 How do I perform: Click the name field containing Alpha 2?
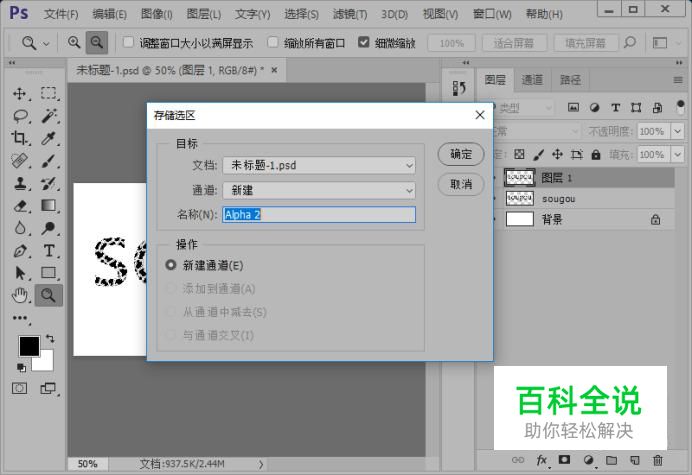(319, 215)
